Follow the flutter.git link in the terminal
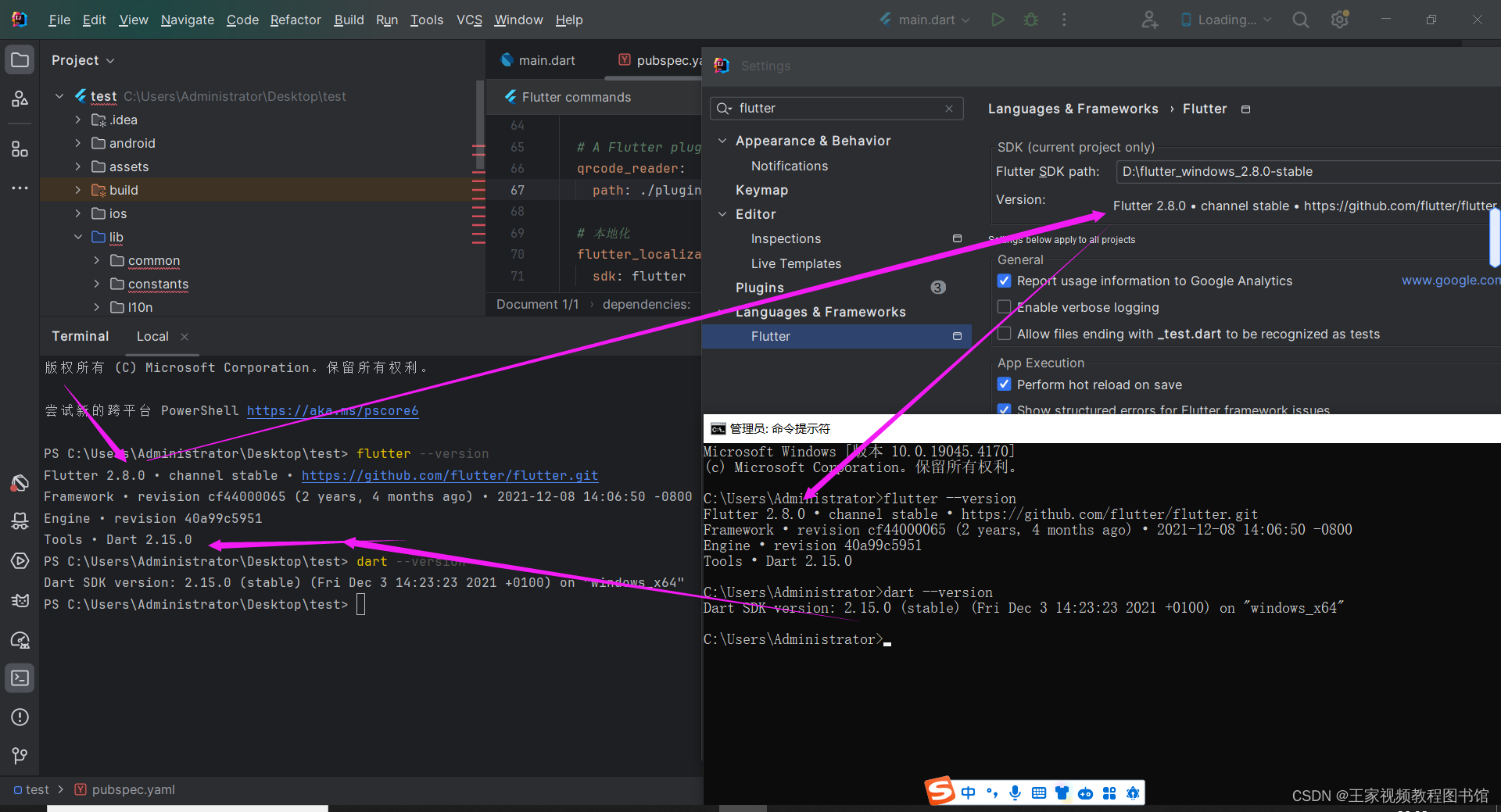 click(450, 475)
